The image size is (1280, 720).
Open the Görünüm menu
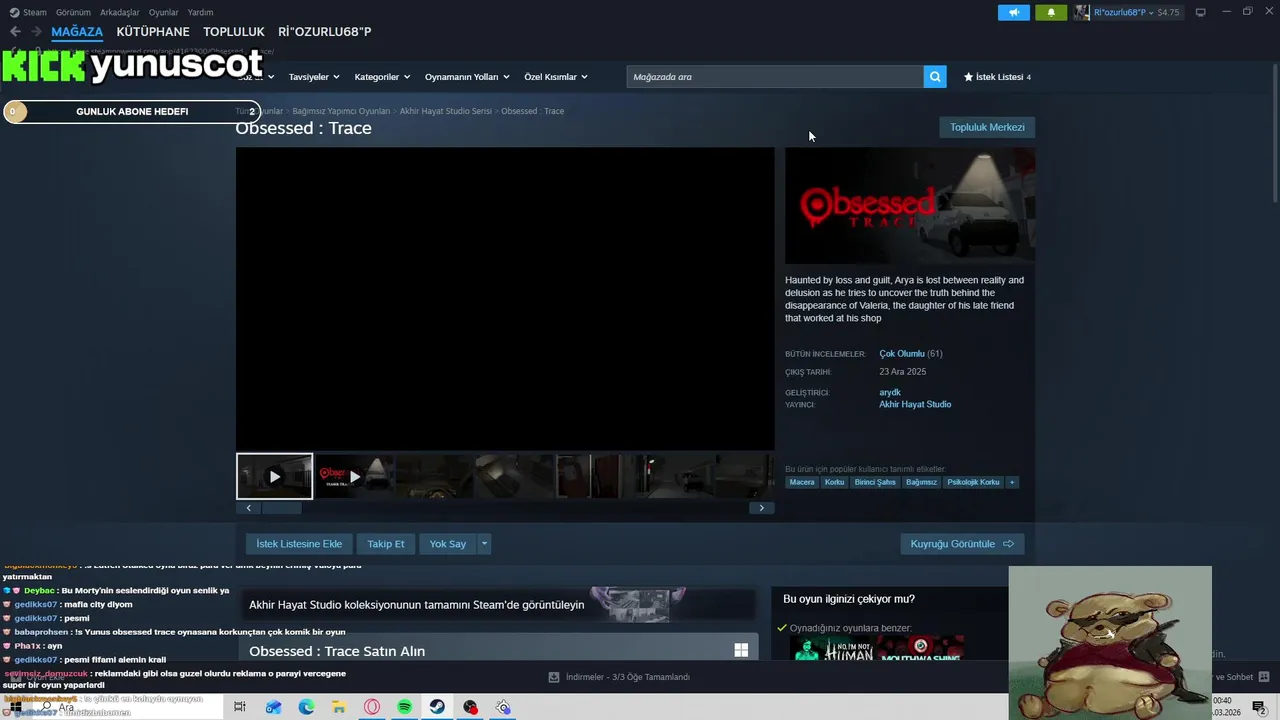[x=73, y=12]
